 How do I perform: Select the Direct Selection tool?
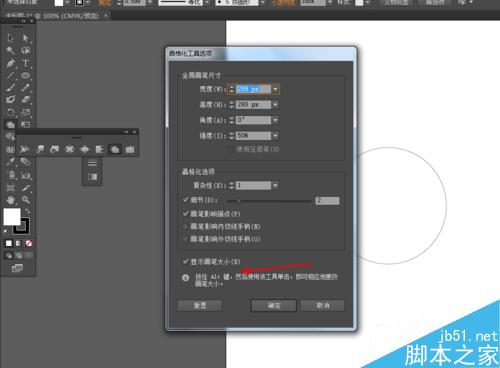[x=26, y=38]
